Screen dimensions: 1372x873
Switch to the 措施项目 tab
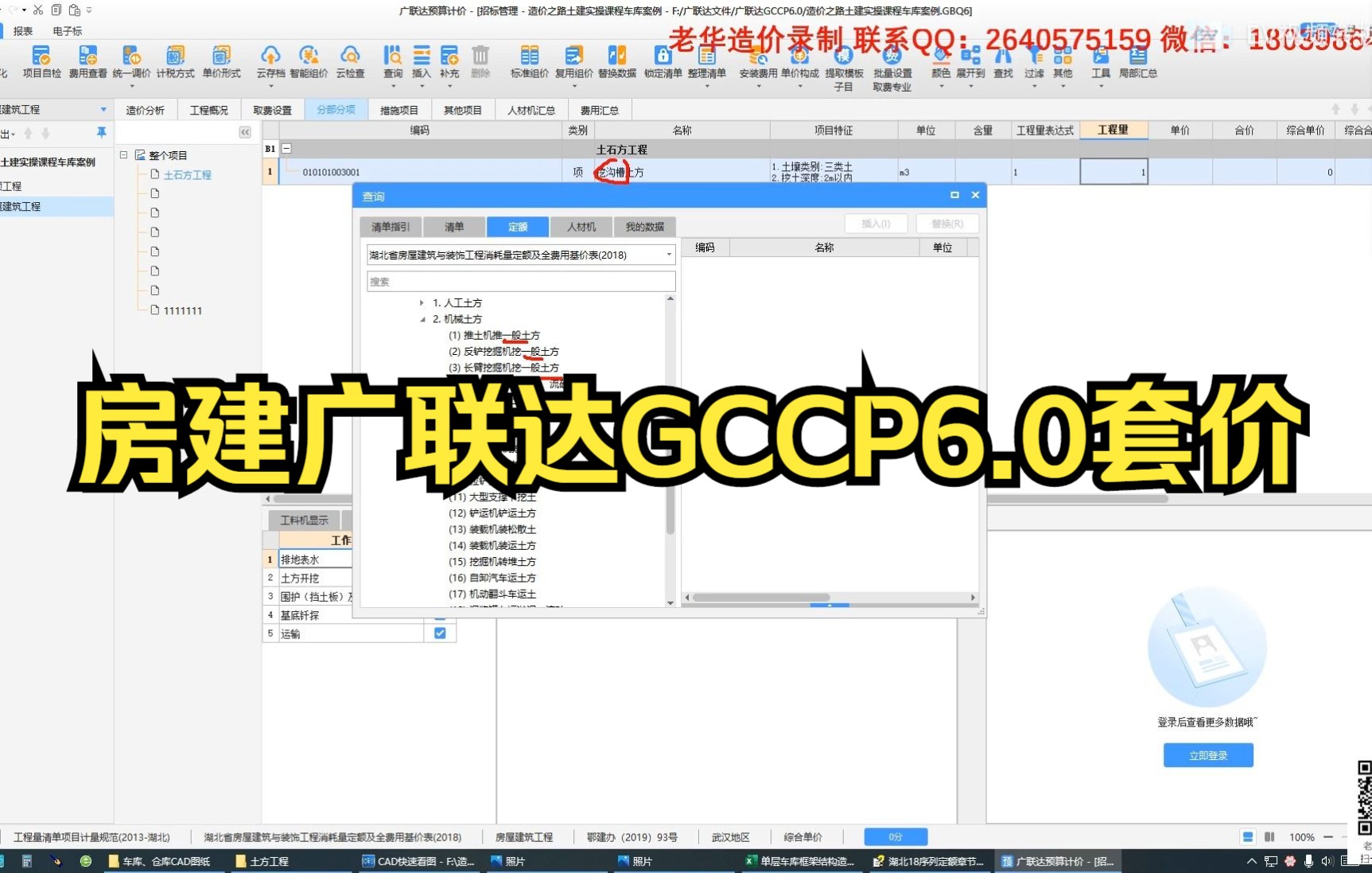398,110
